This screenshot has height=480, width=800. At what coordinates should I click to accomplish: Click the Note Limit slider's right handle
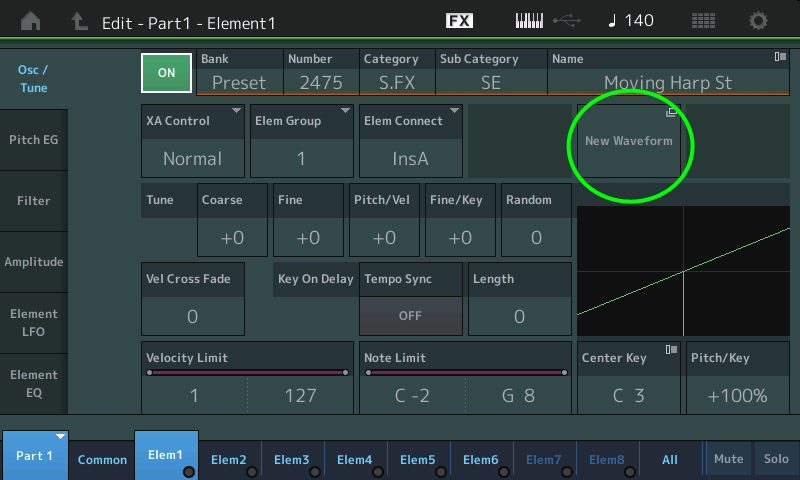pos(564,372)
